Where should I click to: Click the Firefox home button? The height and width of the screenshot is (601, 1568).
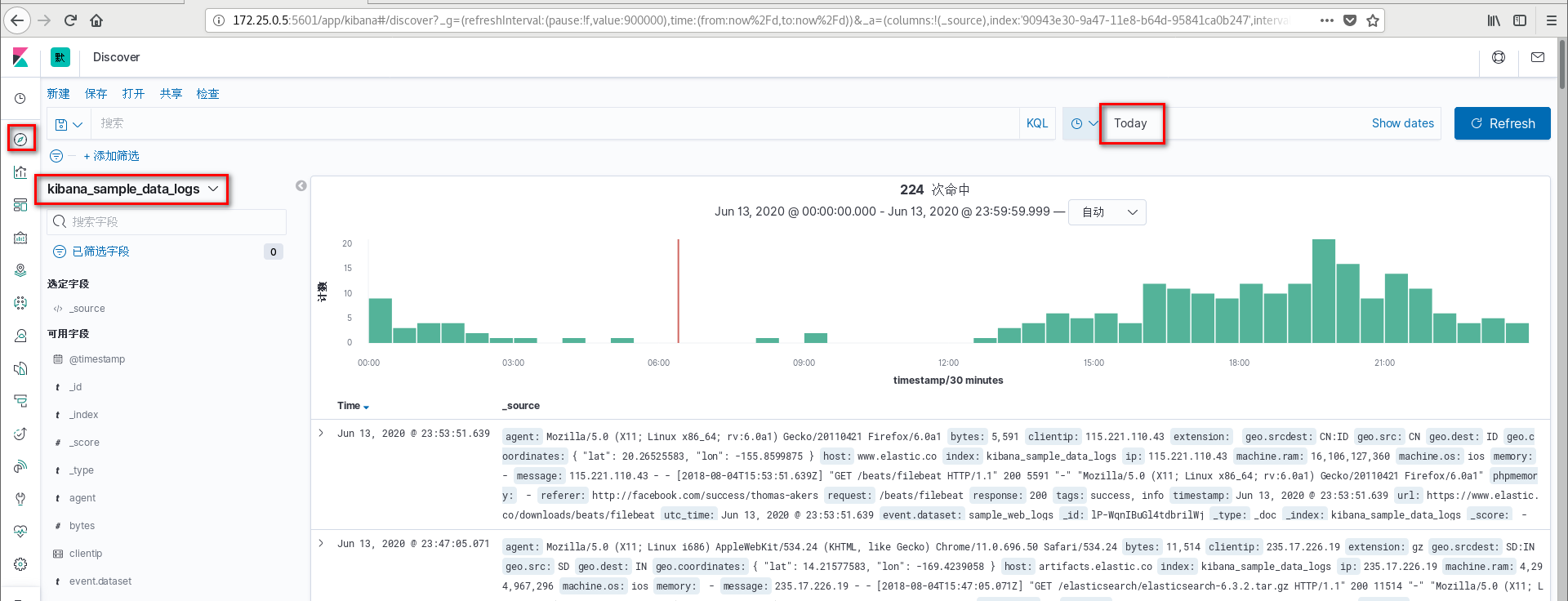coord(96,20)
